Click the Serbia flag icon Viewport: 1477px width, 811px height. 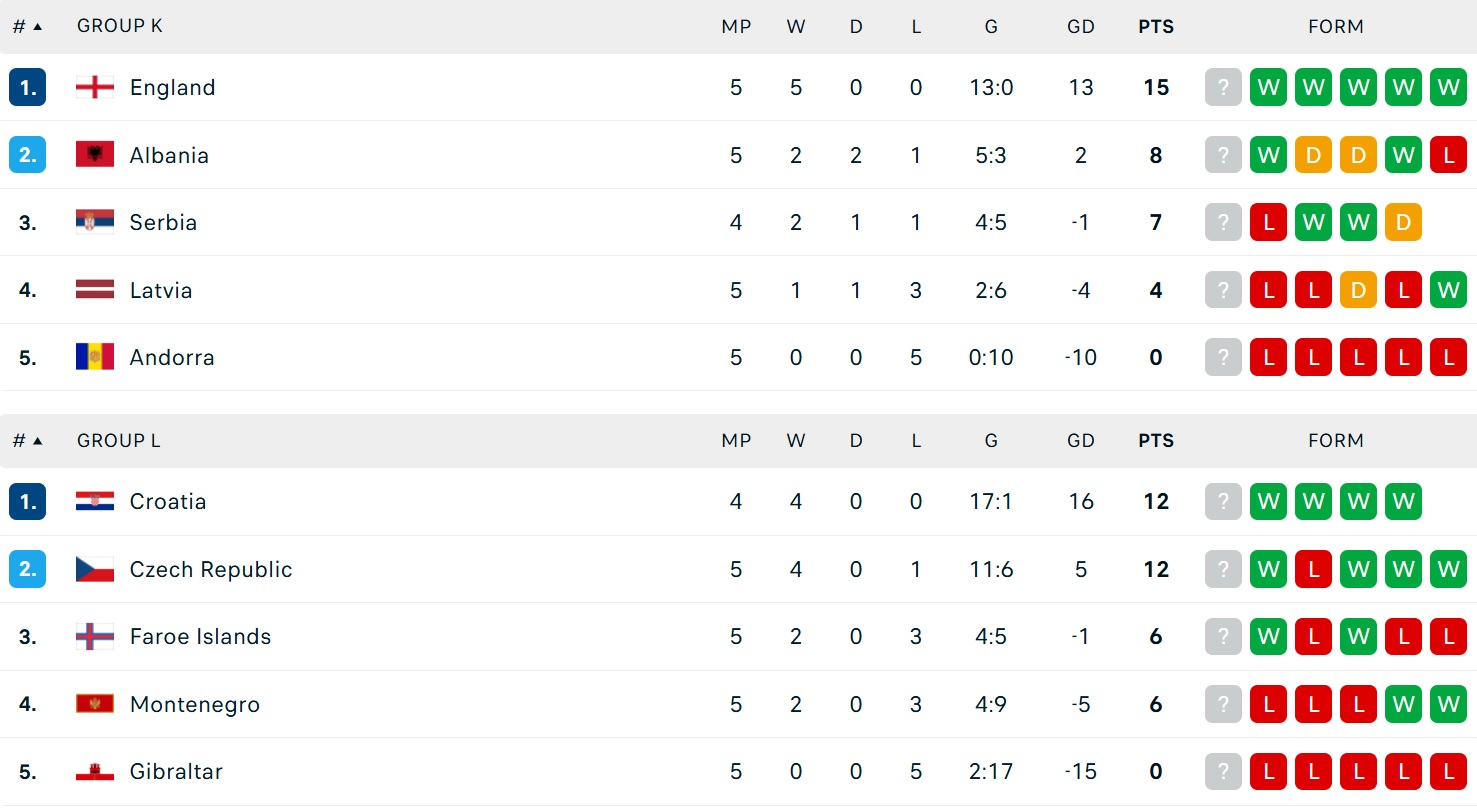tap(95, 222)
